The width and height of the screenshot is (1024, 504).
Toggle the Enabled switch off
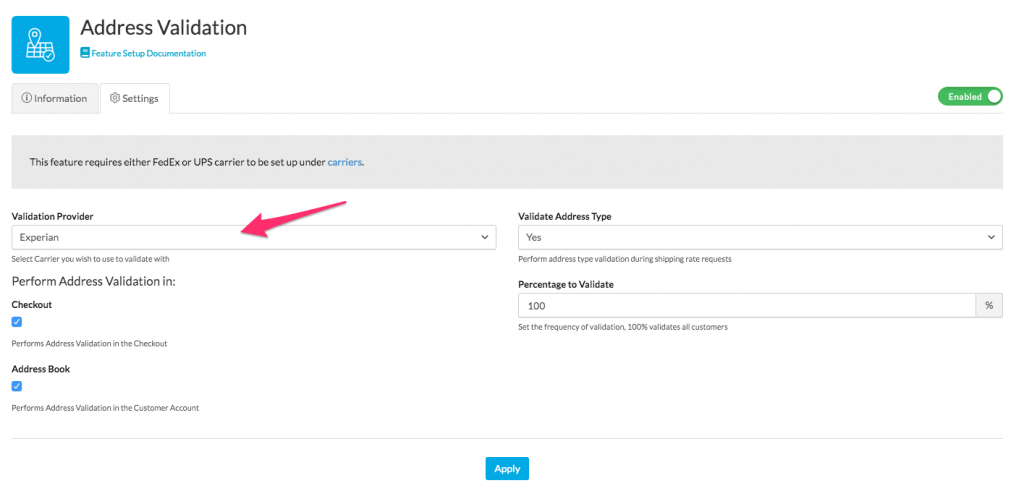(970, 97)
